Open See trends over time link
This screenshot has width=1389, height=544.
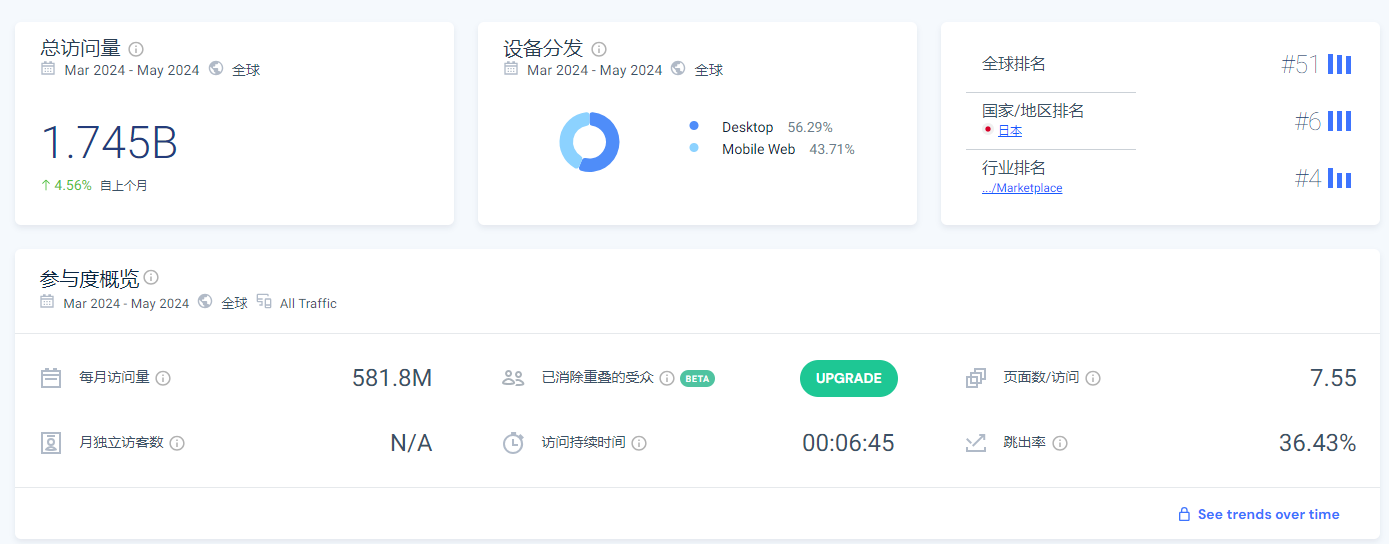pos(1268,514)
